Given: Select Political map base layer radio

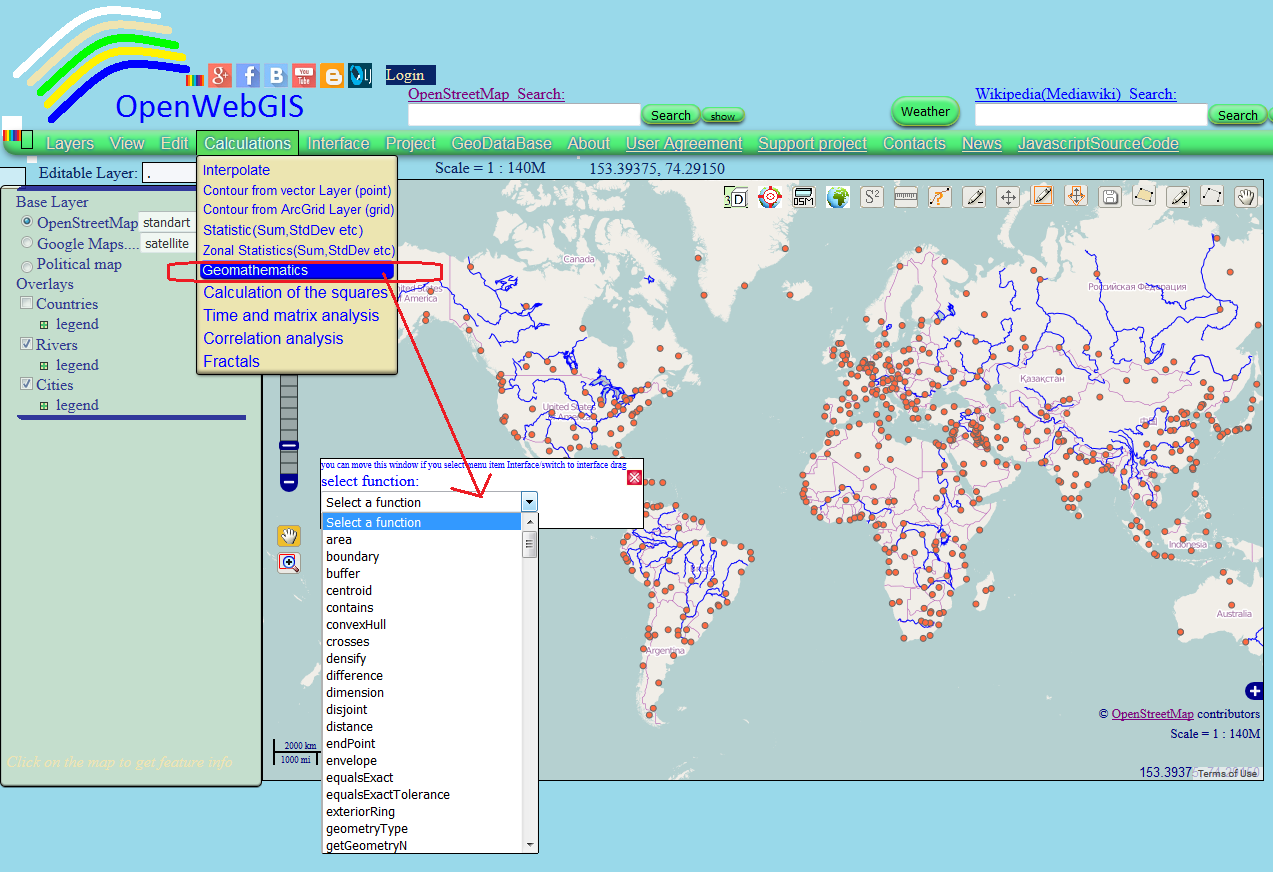Looking at the screenshot, I should point(27,265).
